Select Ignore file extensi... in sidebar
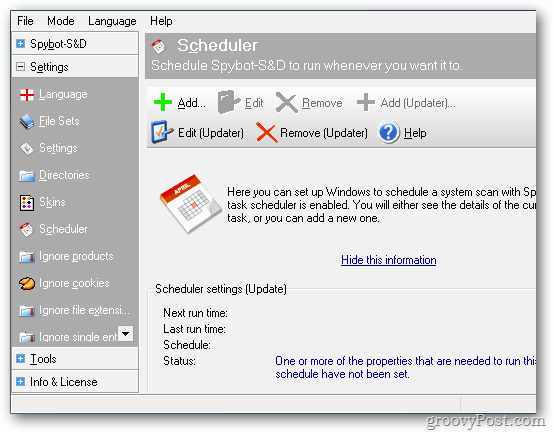Image resolution: width=554 pixels, height=432 pixels. point(84,310)
